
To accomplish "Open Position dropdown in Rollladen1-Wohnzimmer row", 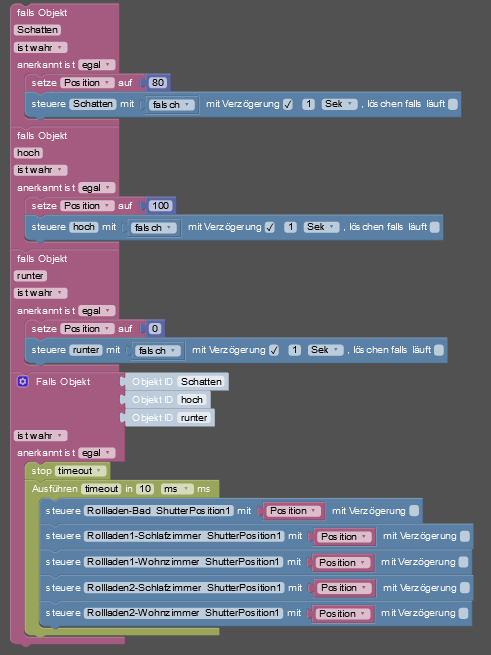I will pos(343,563).
